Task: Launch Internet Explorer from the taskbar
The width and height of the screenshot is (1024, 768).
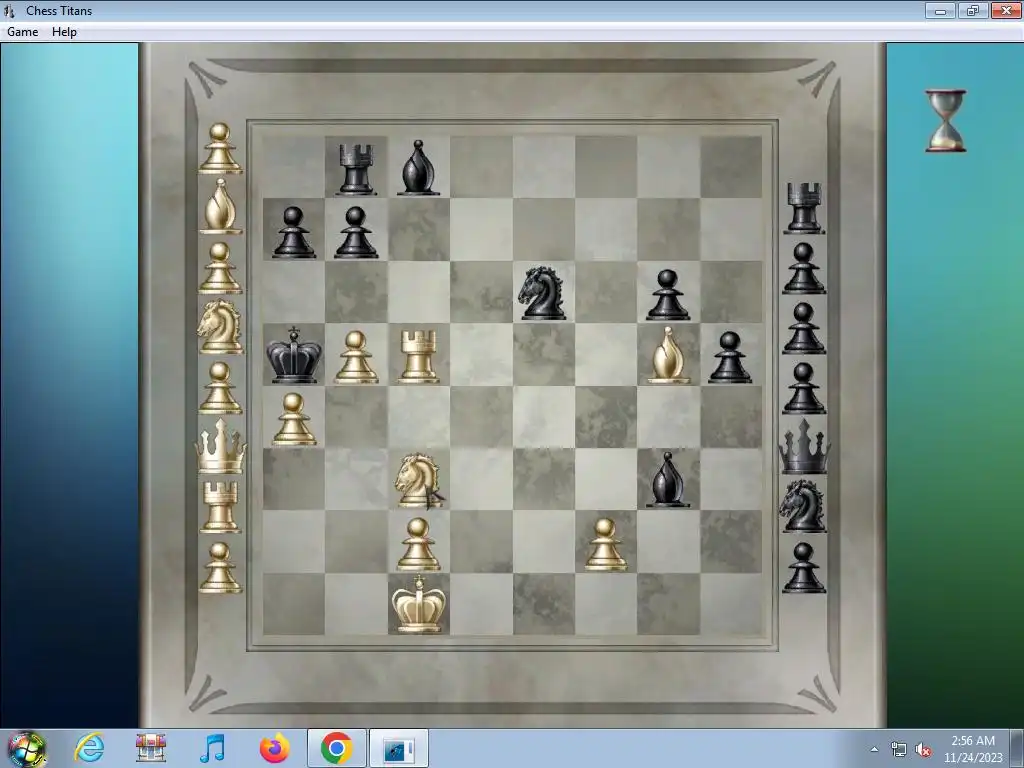Action: [89, 748]
